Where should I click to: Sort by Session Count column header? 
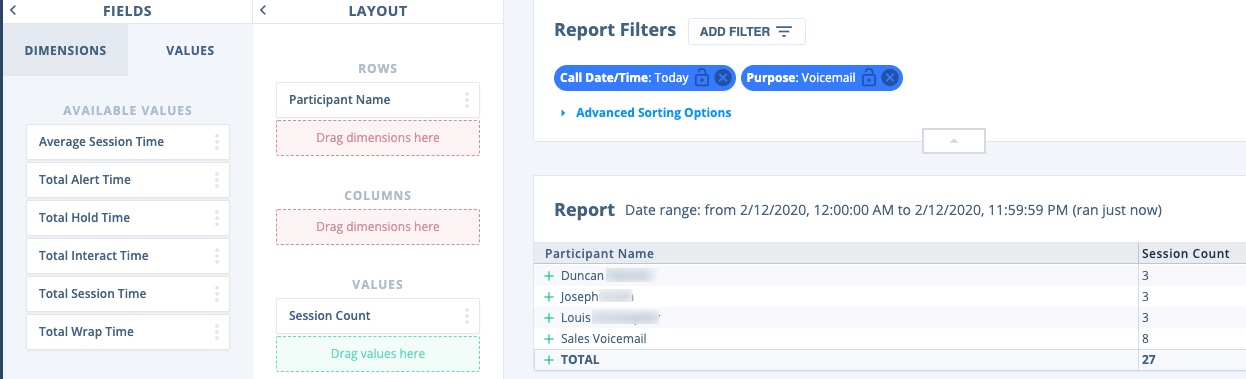pos(1192,254)
